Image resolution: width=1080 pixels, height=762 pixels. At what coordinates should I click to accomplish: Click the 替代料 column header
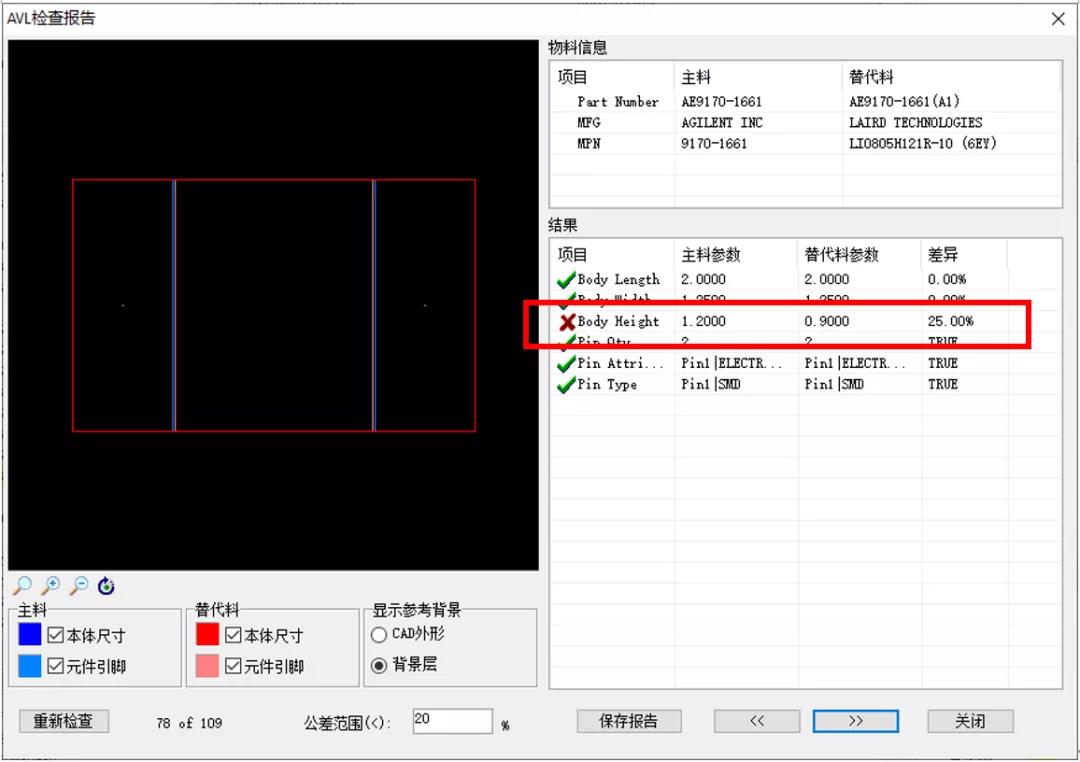(x=871, y=77)
